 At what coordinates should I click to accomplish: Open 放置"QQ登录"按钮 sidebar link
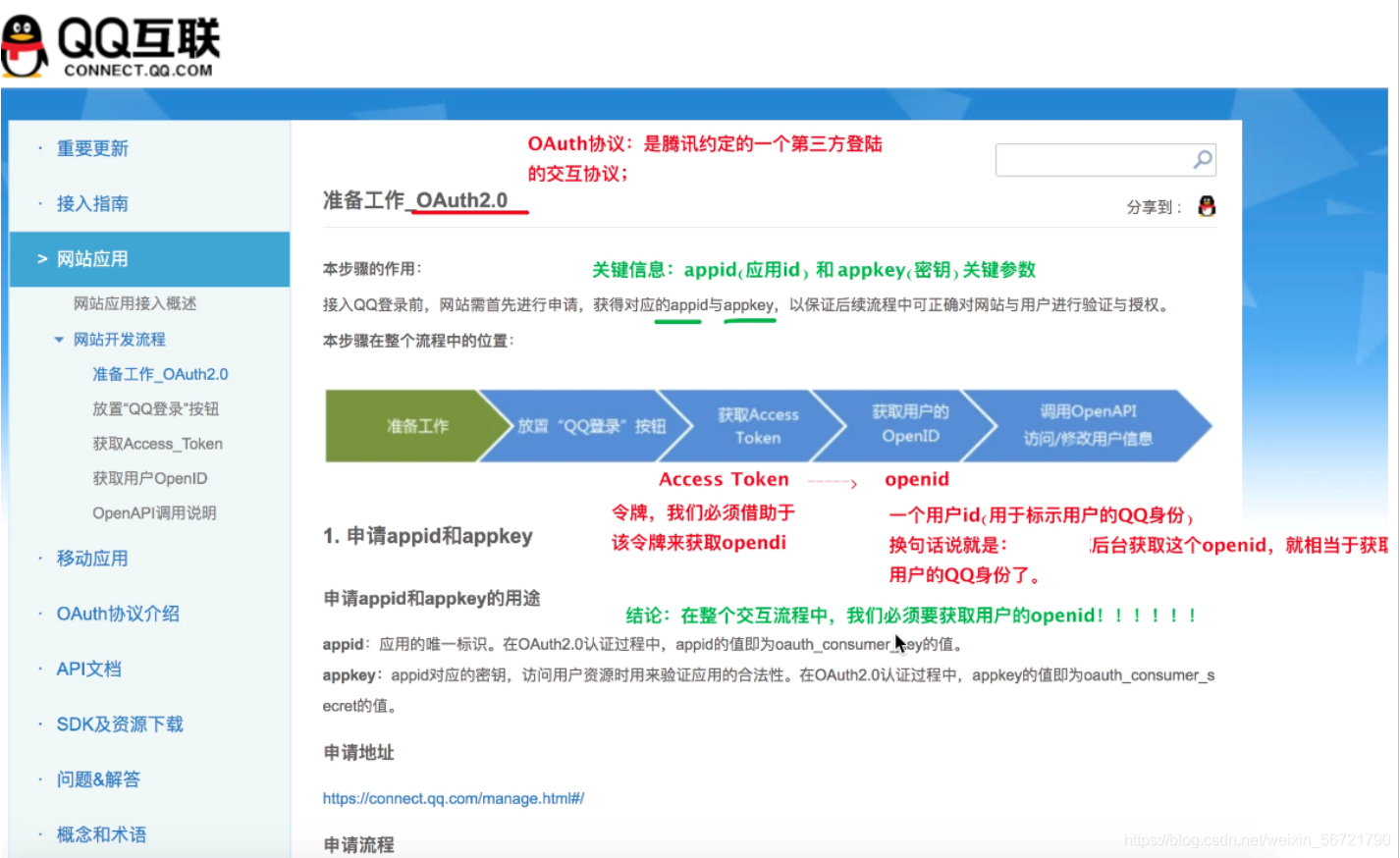tap(155, 408)
